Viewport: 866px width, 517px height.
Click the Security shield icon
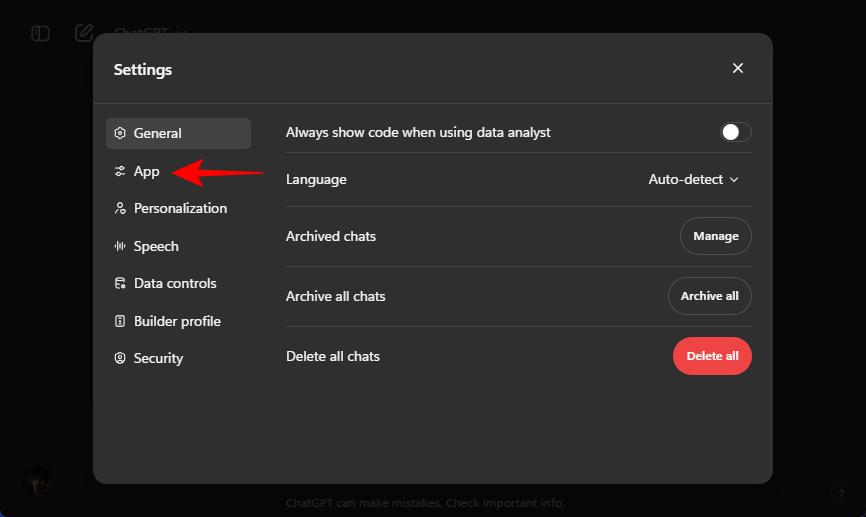120,358
